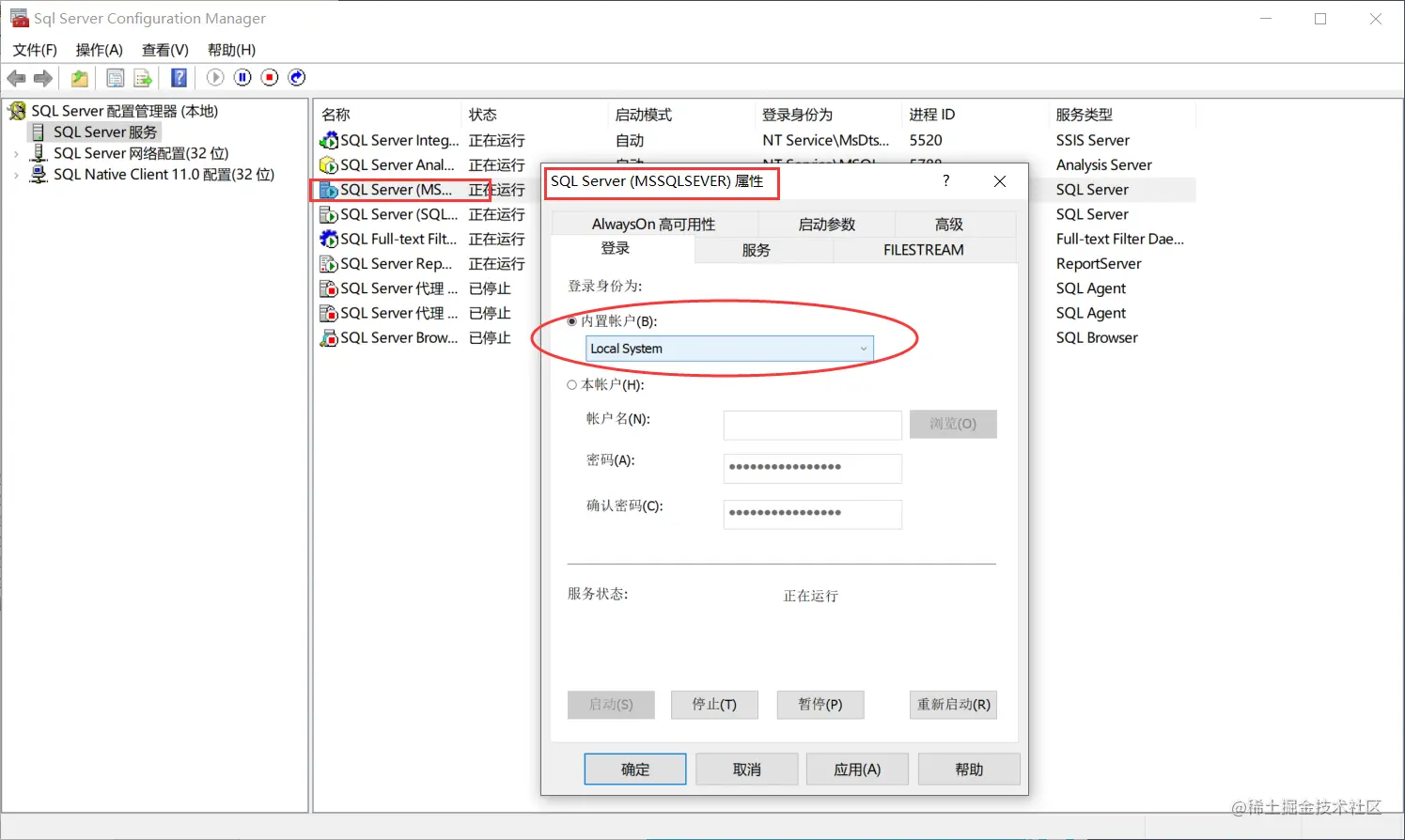The image size is (1405, 840).
Task: Click the 应用(A) button
Action: (857, 770)
